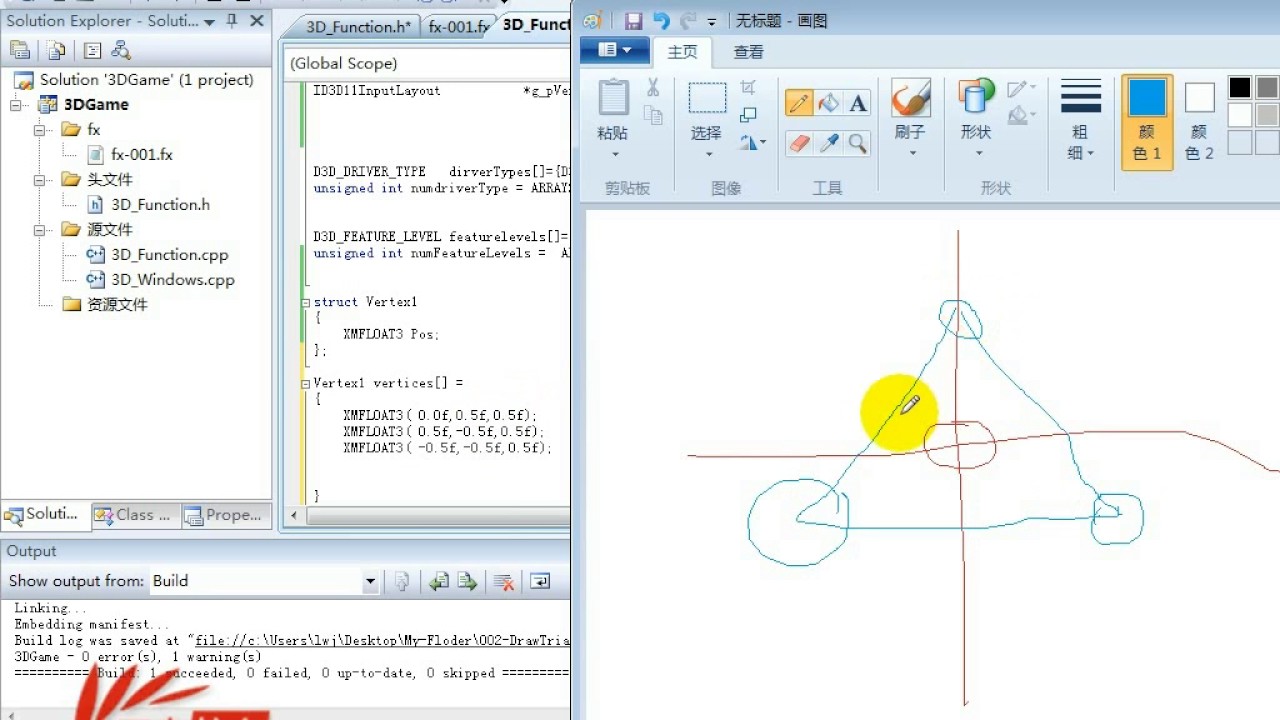Switch to the Class View panel tab
The width and height of the screenshot is (1280, 720).
135,514
